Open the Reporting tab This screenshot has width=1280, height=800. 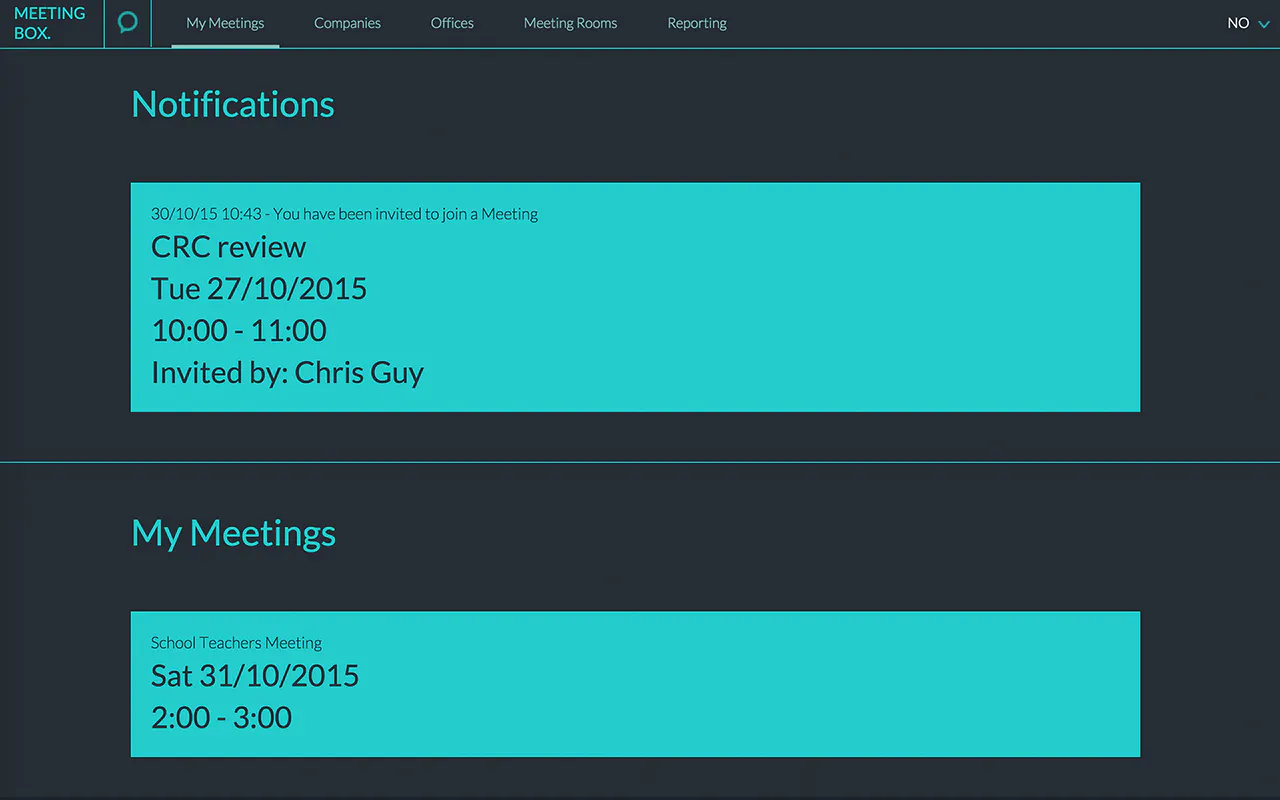697,23
